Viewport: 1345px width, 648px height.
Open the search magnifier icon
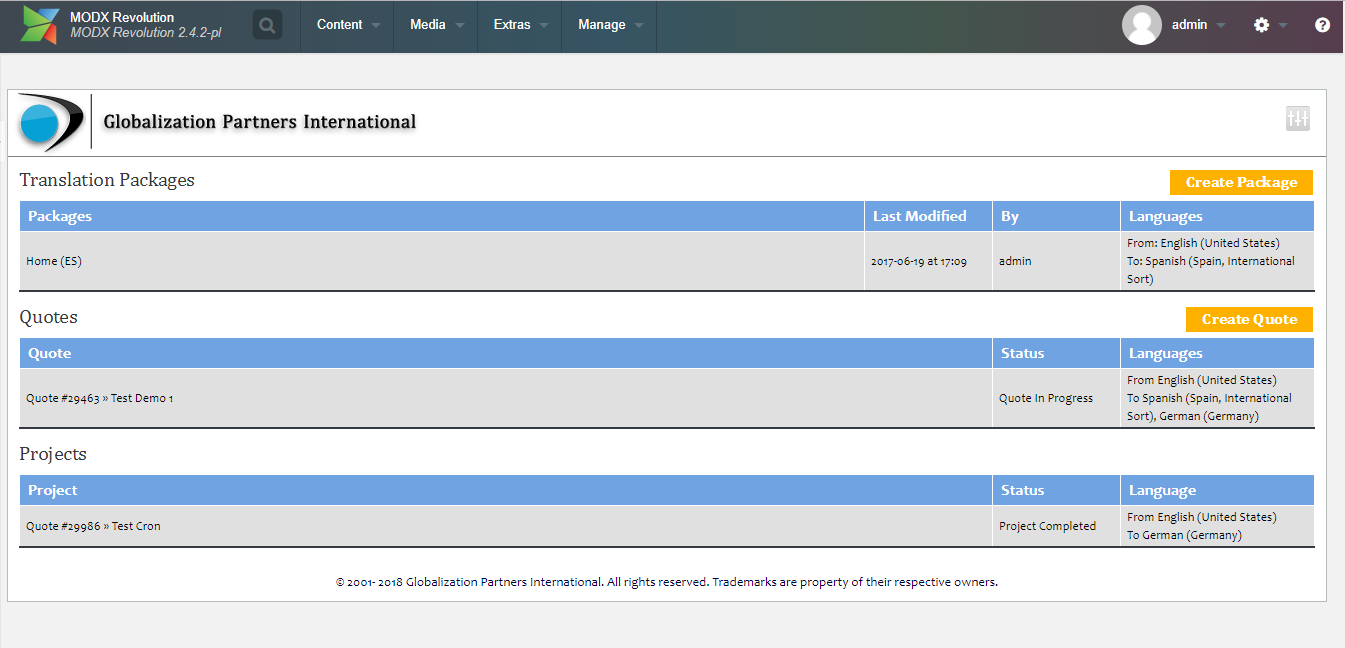click(267, 25)
